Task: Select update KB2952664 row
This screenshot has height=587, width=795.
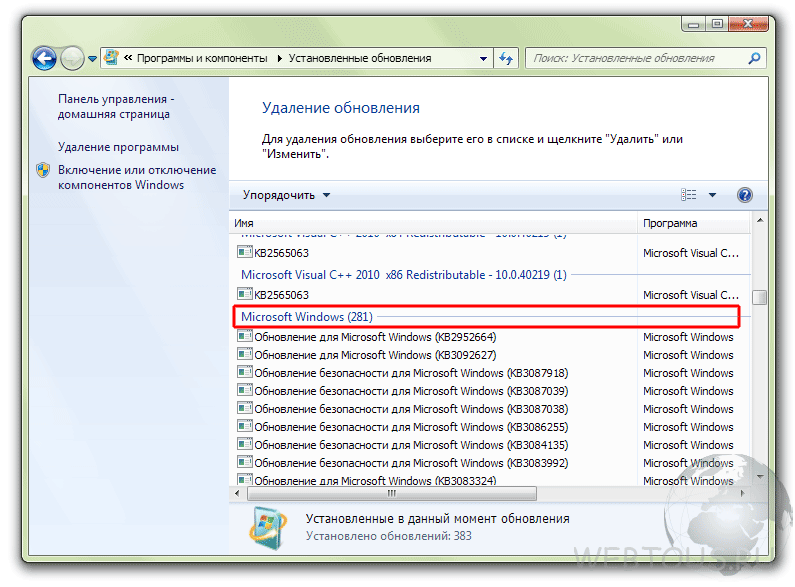Action: tap(491, 337)
